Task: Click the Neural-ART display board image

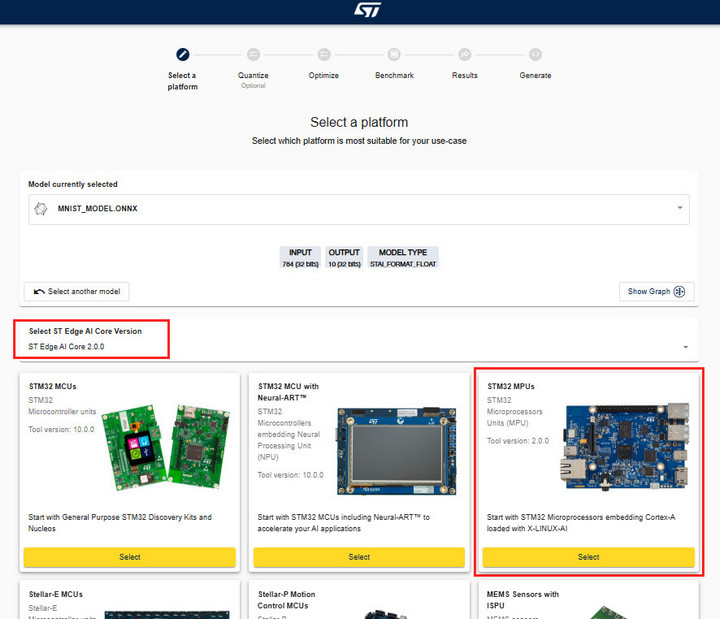Action: [x=397, y=451]
